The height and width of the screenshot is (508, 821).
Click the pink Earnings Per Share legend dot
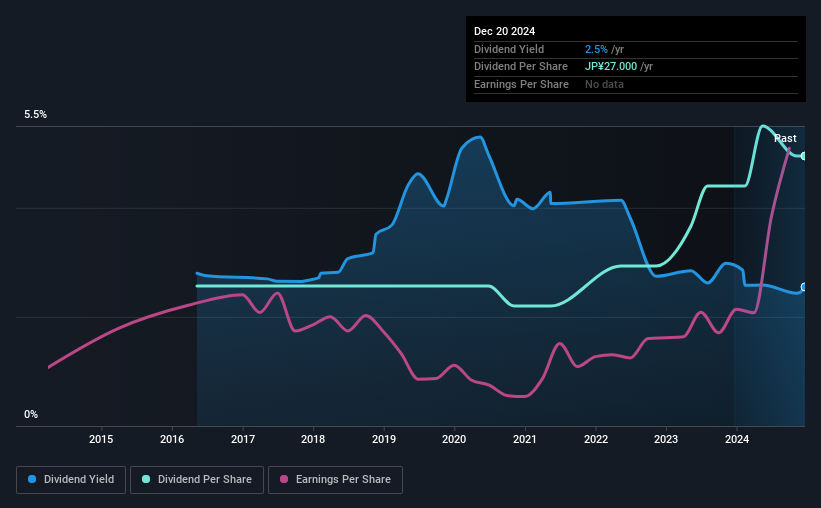284,479
